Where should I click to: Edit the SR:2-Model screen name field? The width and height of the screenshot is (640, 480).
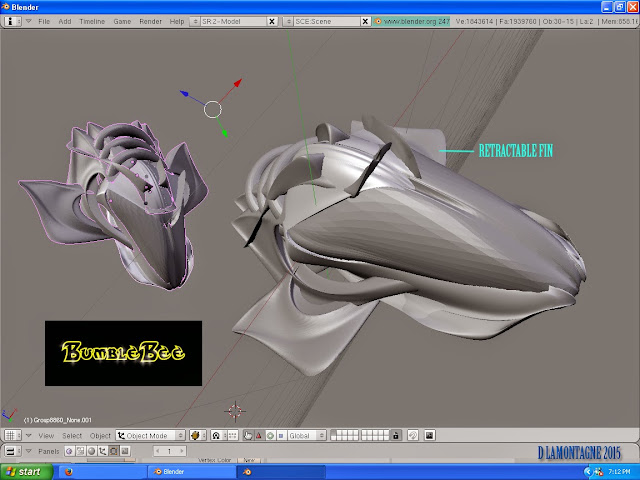coord(233,21)
